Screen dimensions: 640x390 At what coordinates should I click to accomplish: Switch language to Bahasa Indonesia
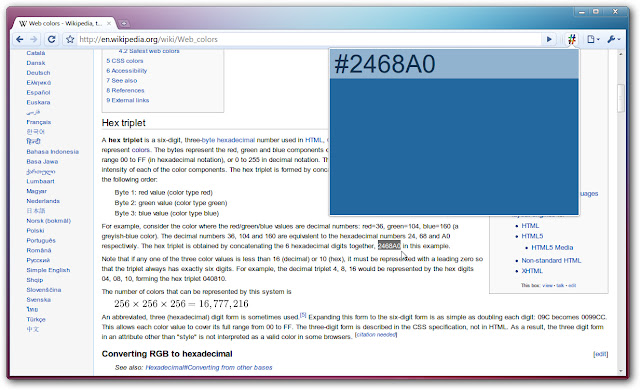coord(53,152)
